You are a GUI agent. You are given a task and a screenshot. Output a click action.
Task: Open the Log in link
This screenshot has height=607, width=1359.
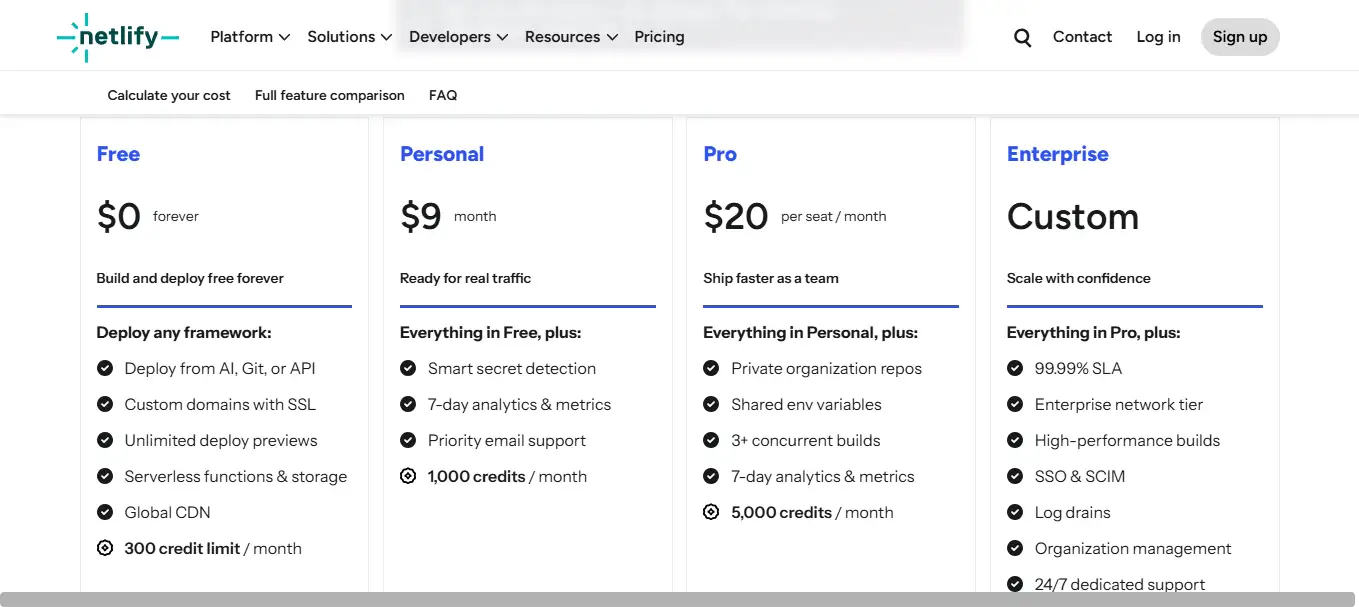[x=1158, y=37]
